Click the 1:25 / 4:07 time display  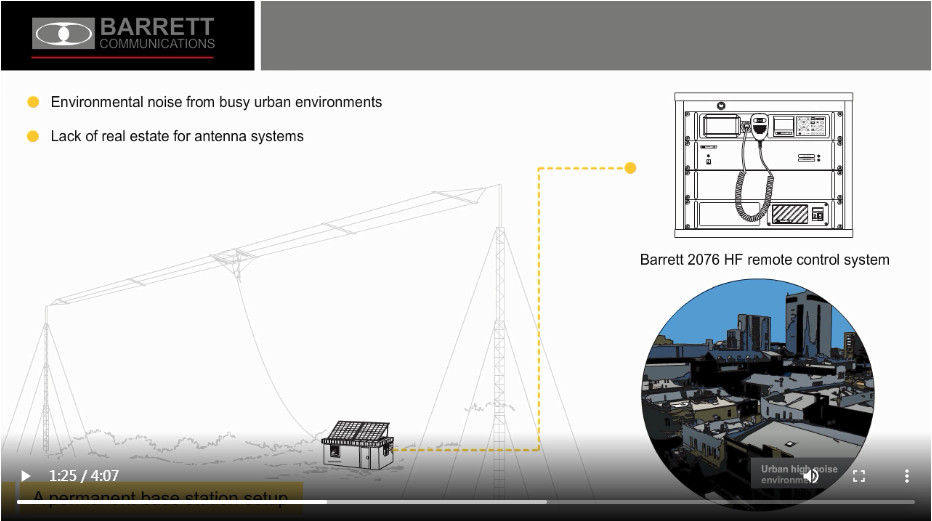84,476
